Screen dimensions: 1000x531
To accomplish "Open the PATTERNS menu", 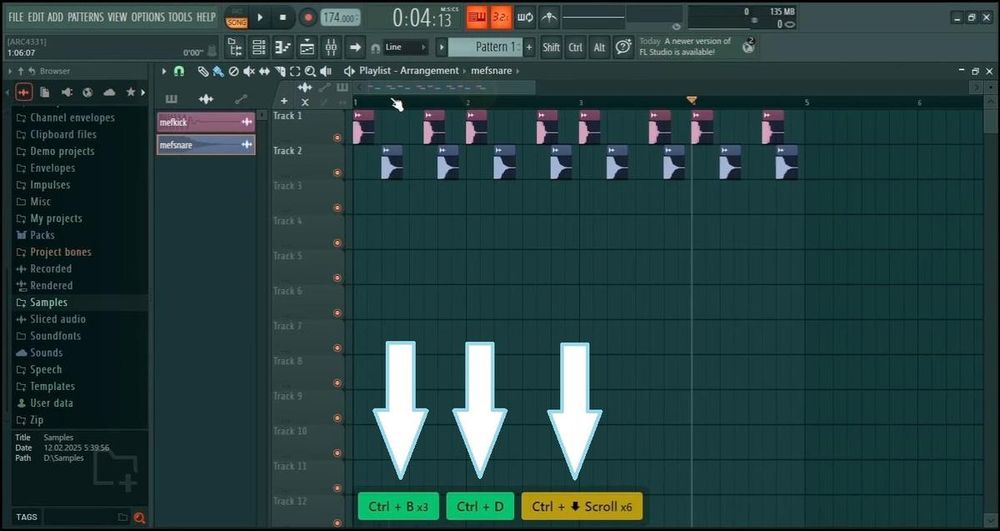I will click(x=86, y=17).
